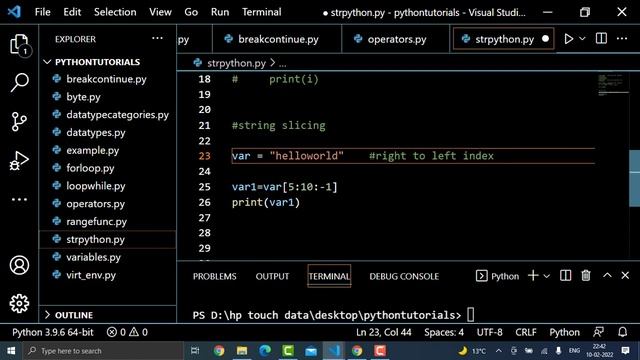This screenshot has width=640, height=360.
Task: Close the terminal panel
Action: pyautogui.click(x=625, y=276)
